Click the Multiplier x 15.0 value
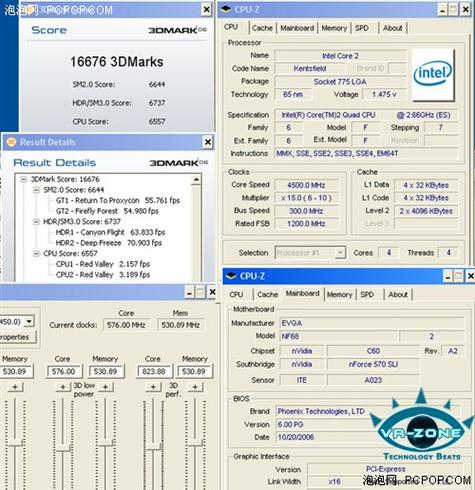The height and width of the screenshot is (490, 475). click(306, 198)
